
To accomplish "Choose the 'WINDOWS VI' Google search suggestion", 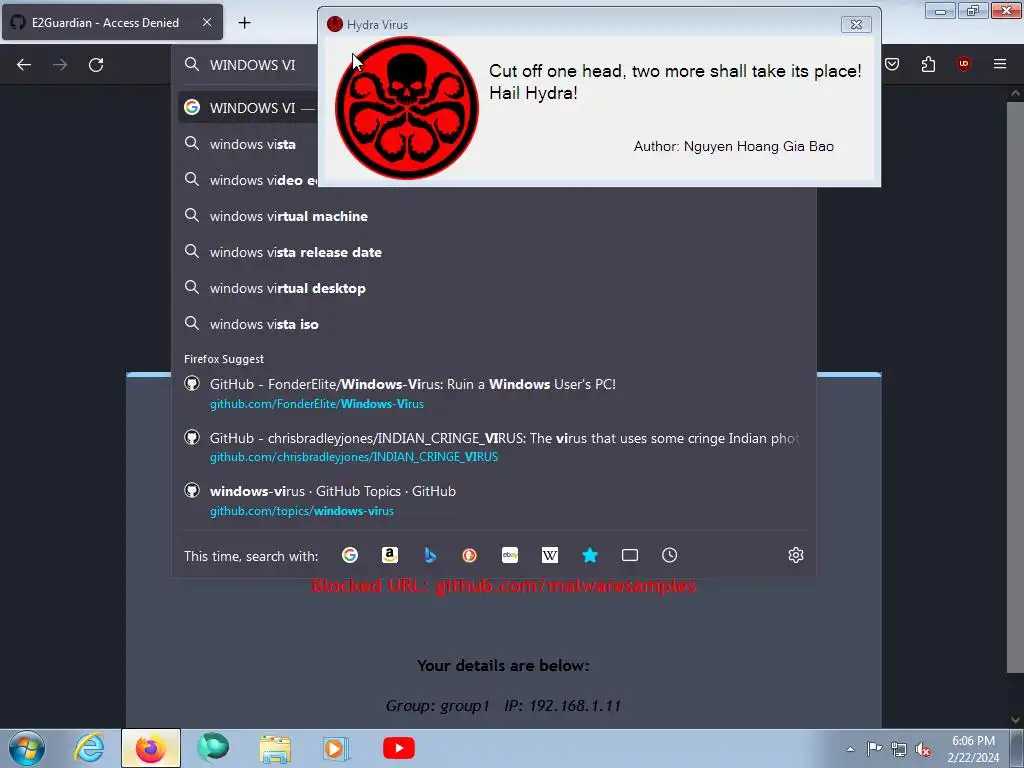I will pos(248,108).
